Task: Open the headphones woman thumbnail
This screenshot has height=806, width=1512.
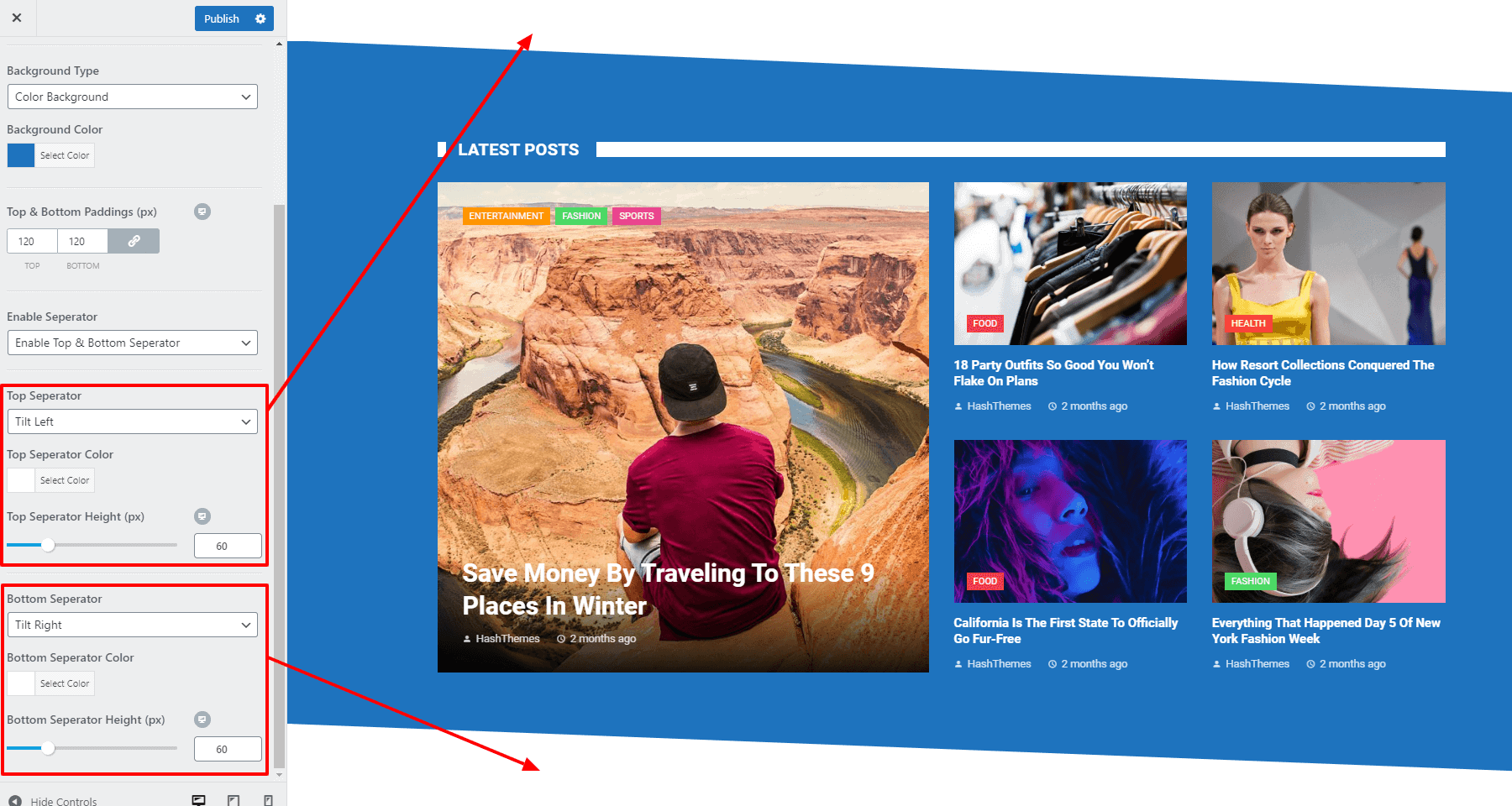Action: [x=1329, y=521]
